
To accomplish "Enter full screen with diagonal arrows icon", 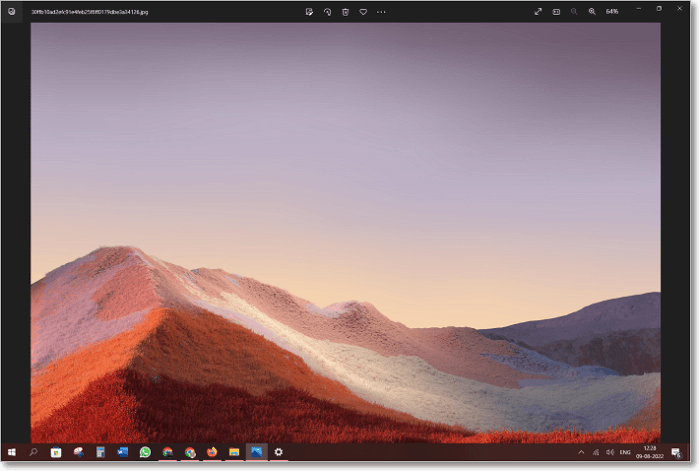I will [538, 12].
